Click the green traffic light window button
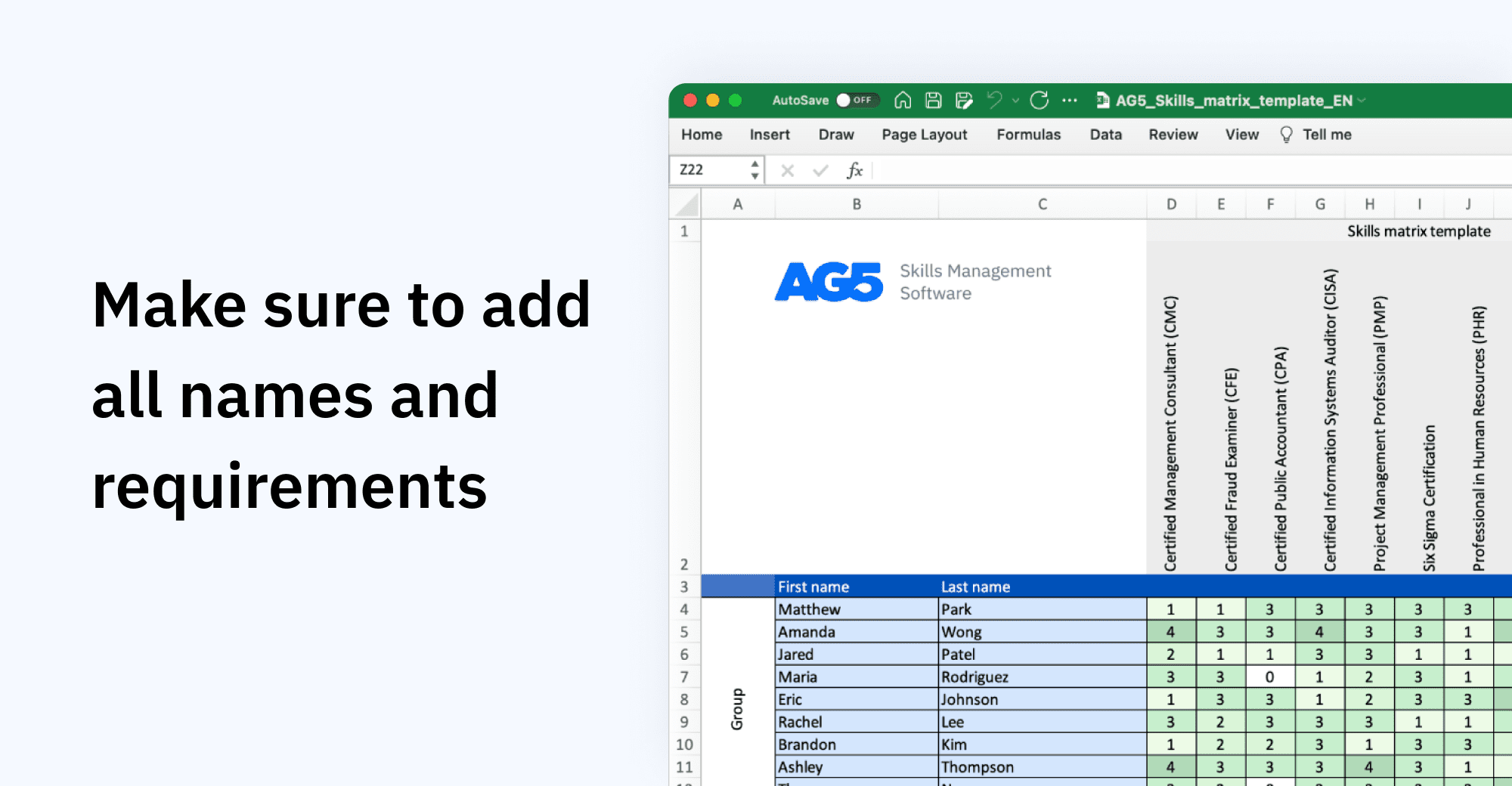This screenshot has height=786, width=1512. click(736, 99)
